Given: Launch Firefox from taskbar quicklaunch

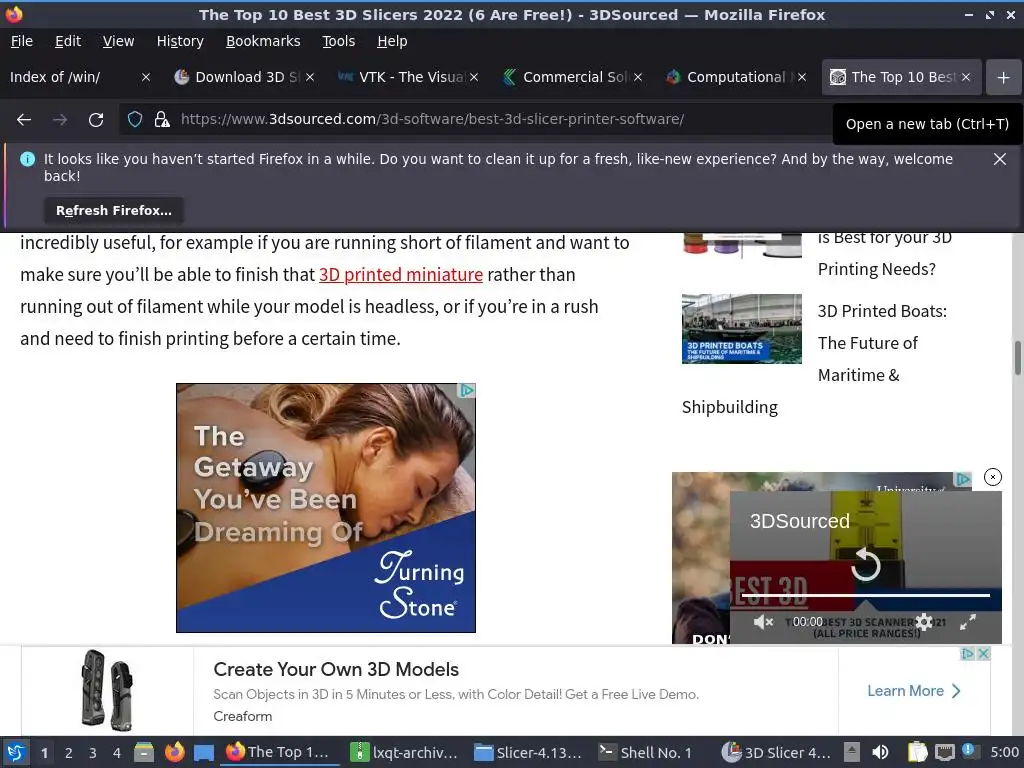Looking at the screenshot, I should [x=174, y=752].
